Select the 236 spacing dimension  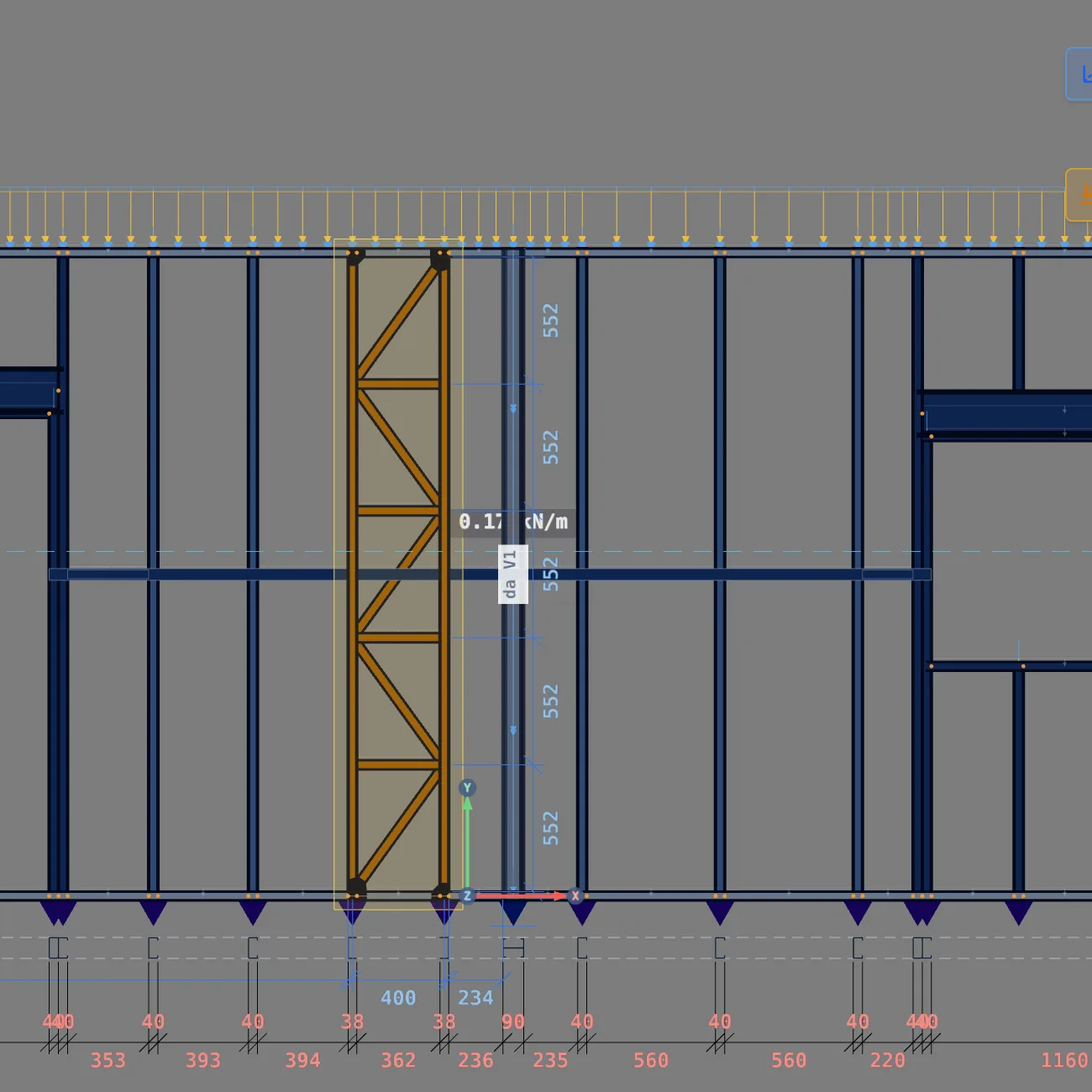coord(475,1061)
